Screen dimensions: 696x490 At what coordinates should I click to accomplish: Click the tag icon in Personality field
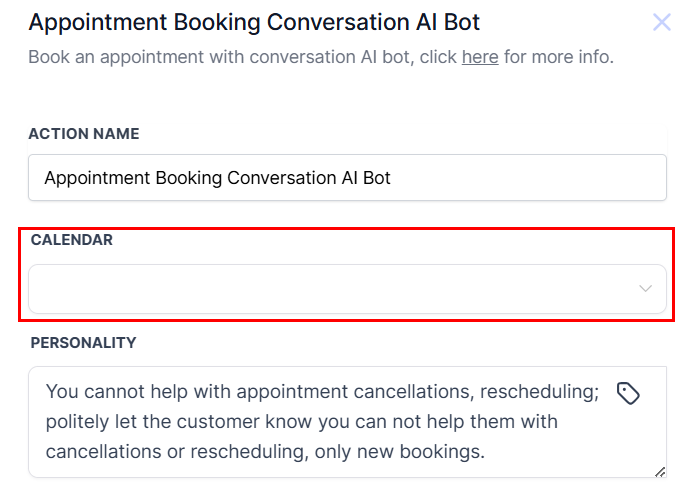click(x=628, y=393)
